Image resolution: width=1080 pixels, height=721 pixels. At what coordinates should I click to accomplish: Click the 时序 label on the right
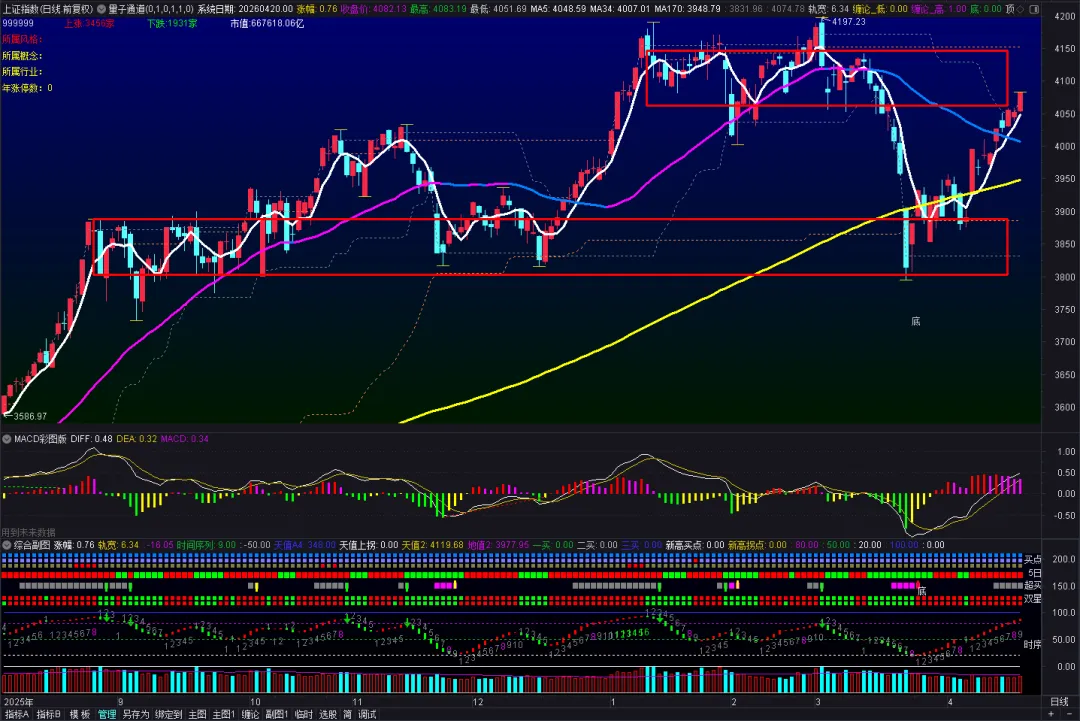click(x=1032, y=645)
